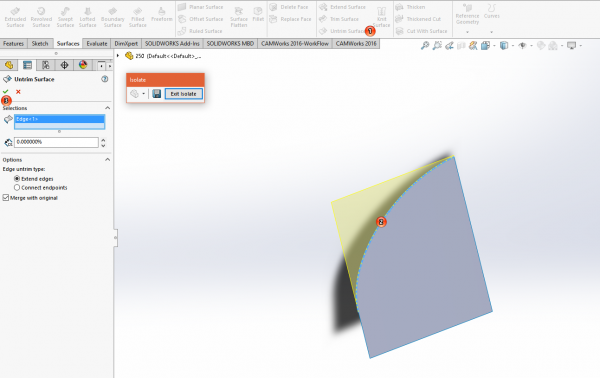Expand the 250 (Default) flyout tree
The image size is (600, 378).
point(118,56)
